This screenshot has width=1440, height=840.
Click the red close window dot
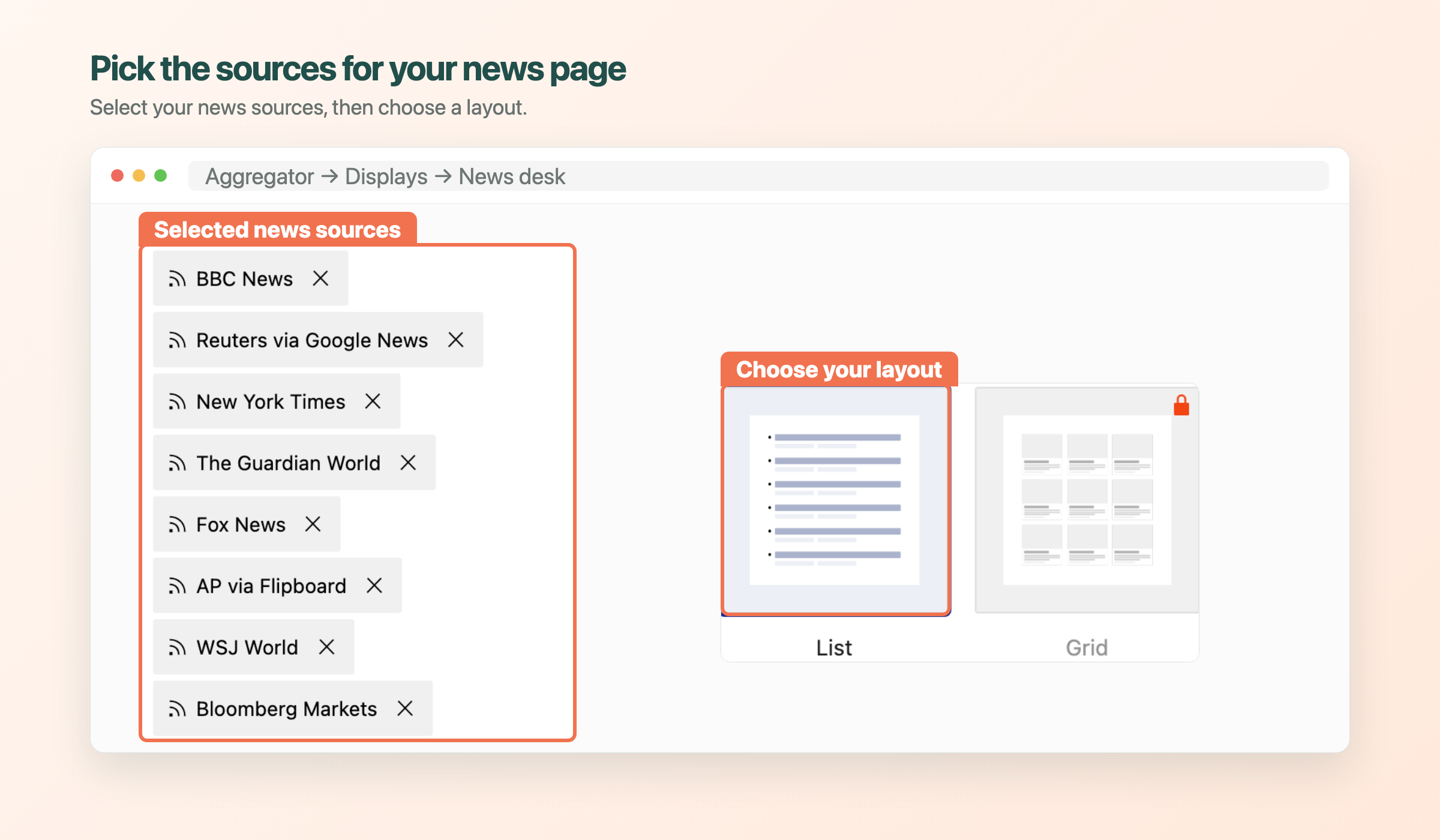coord(118,175)
